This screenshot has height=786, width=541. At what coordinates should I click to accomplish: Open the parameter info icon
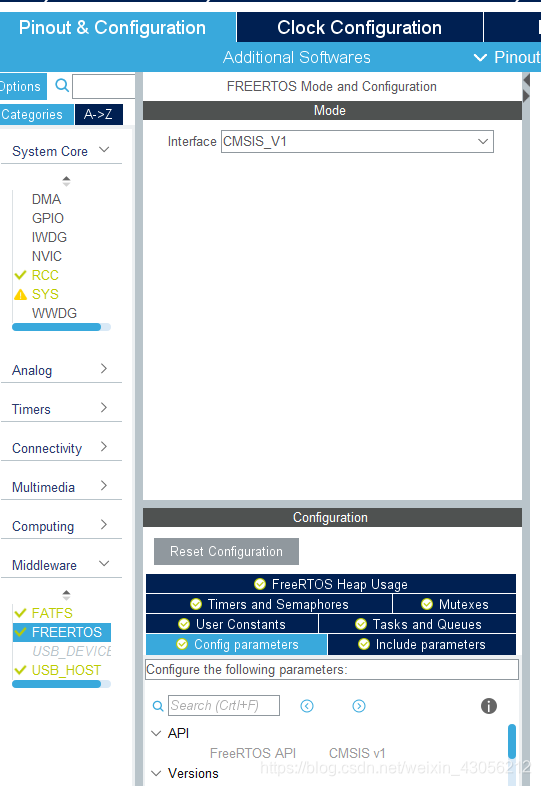(489, 706)
